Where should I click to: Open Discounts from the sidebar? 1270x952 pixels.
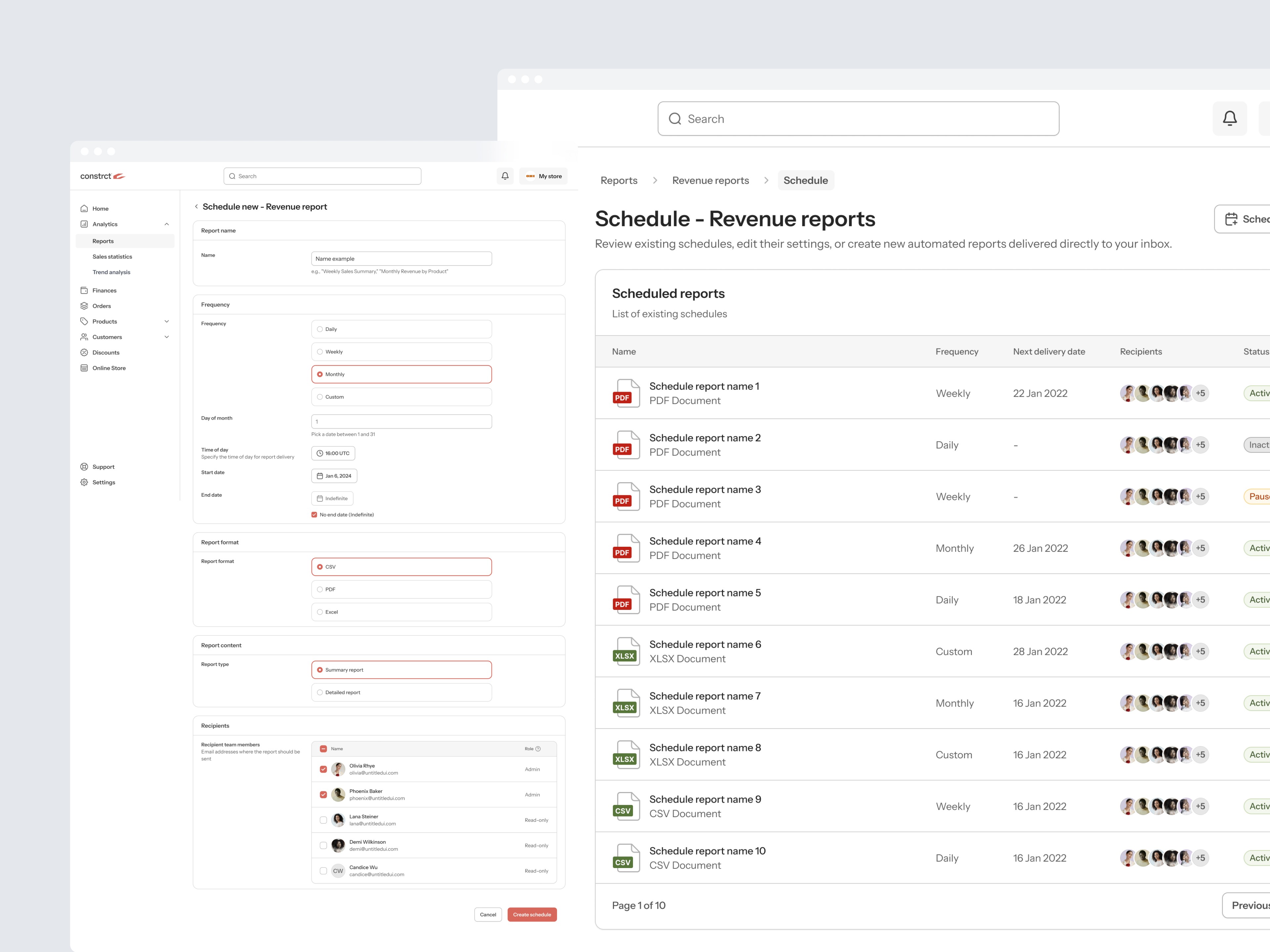click(x=106, y=352)
